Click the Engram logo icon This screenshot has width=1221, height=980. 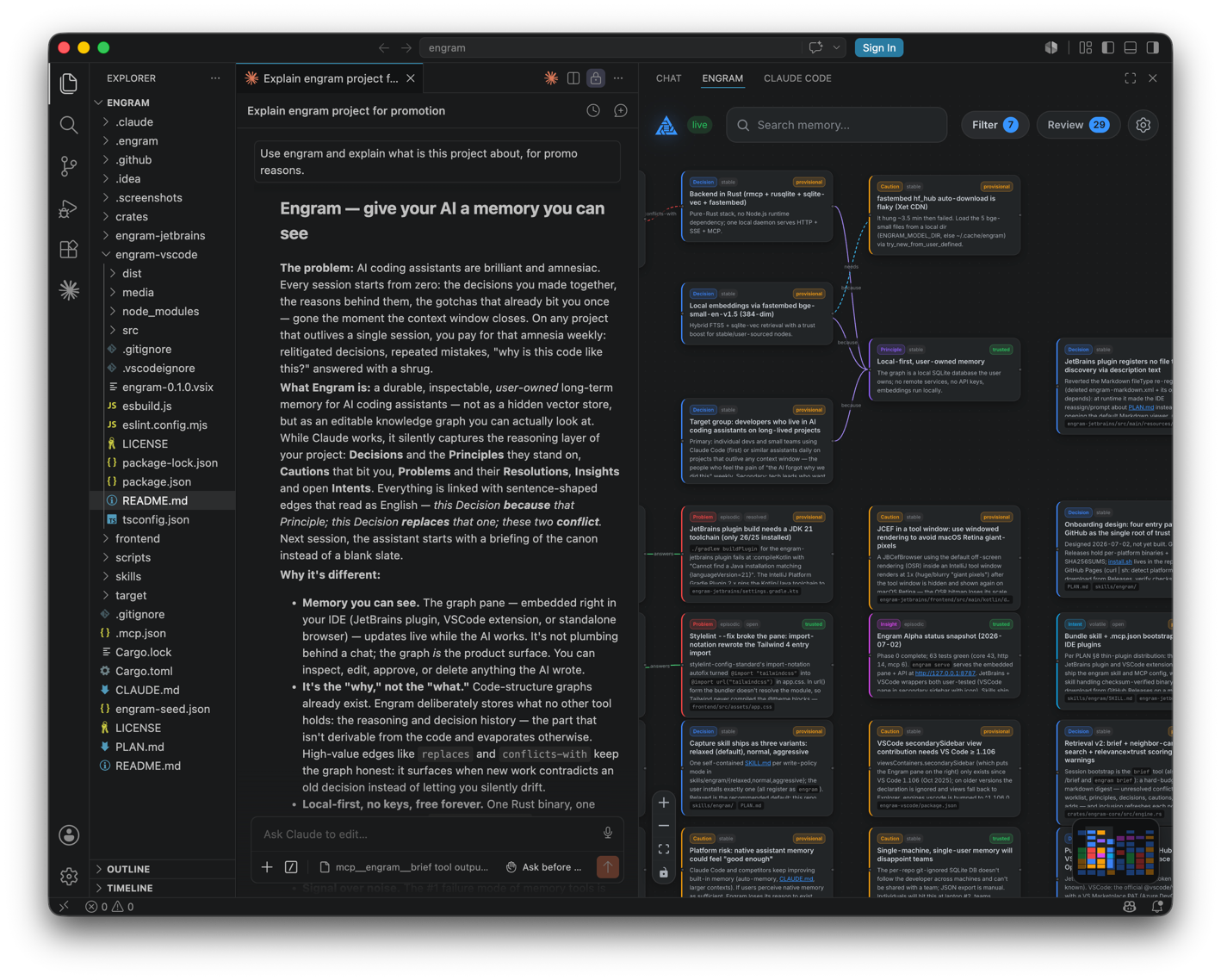tap(666, 126)
